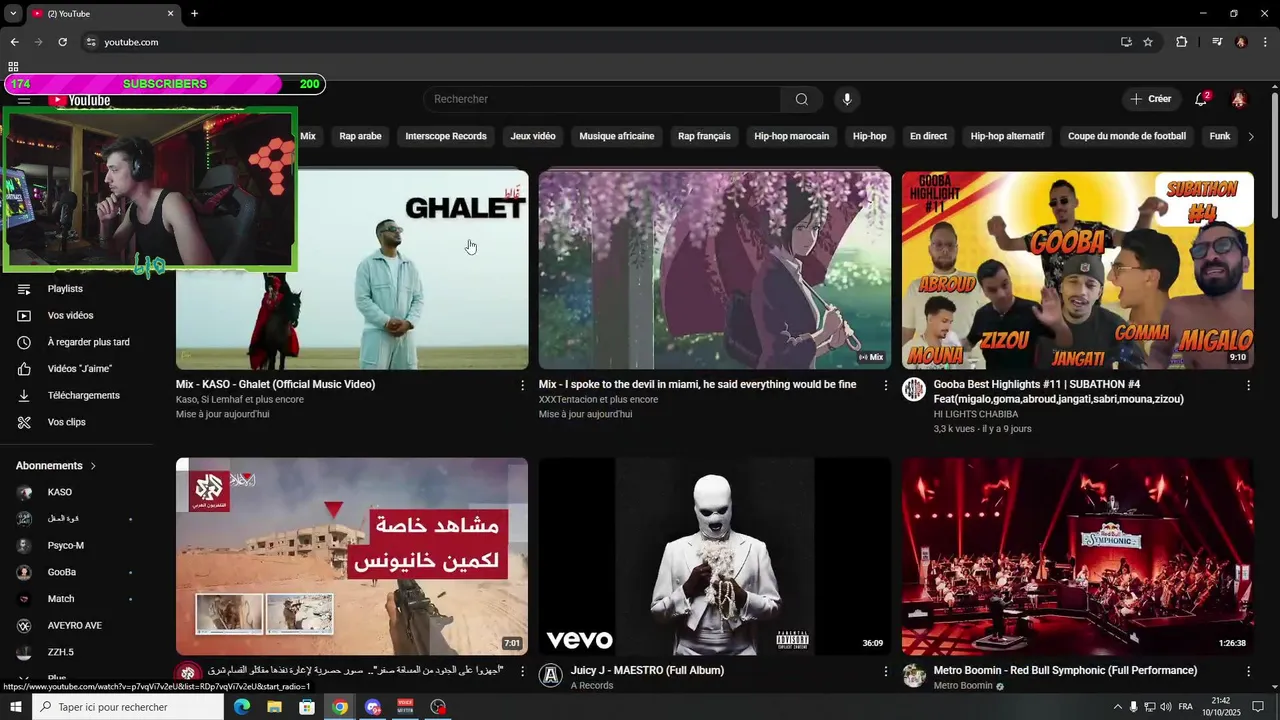Screen dimensions: 1280x720
Task: Open À regarder plus tard
Action: tap(79, 342)
